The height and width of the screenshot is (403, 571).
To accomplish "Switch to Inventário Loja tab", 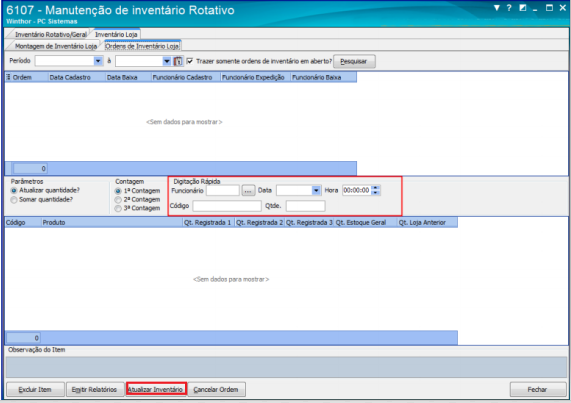I will pos(116,34).
